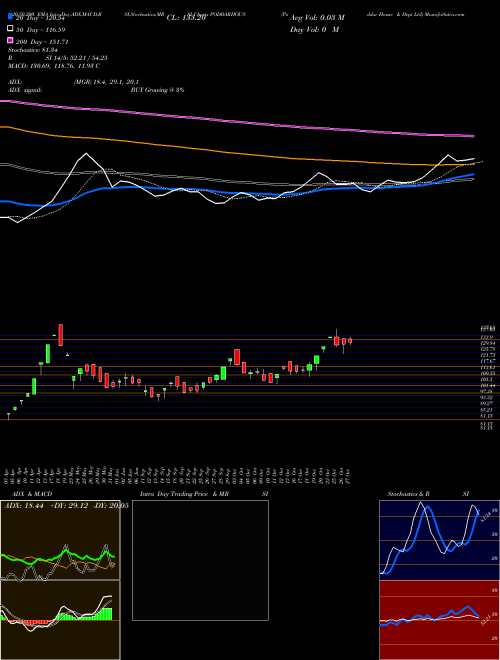The height and width of the screenshot is (660, 500).
Task: Open the blue Stochastics oscillator panel
Action: pos(439,540)
